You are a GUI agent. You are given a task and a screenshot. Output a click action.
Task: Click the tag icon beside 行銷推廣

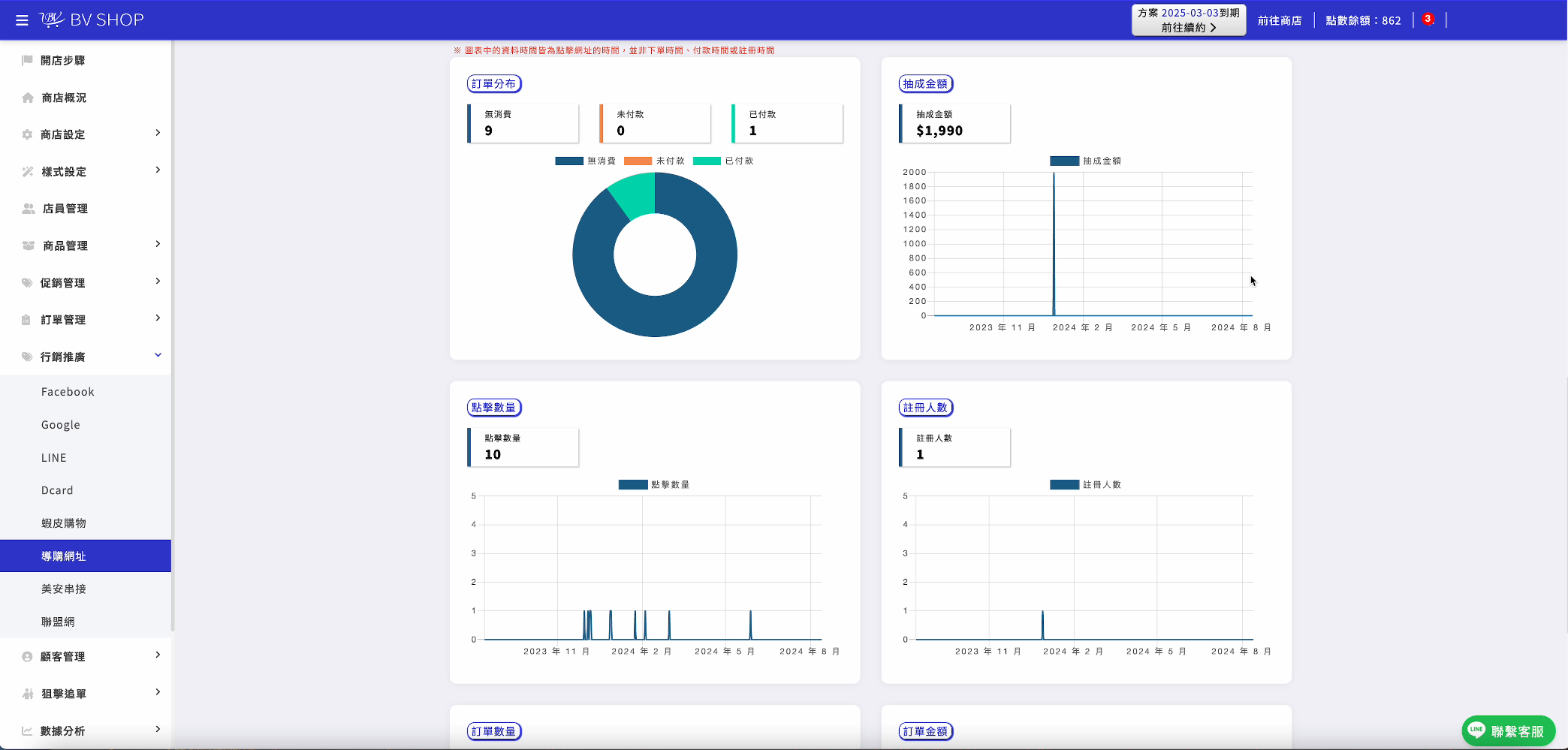(x=27, y=357)
